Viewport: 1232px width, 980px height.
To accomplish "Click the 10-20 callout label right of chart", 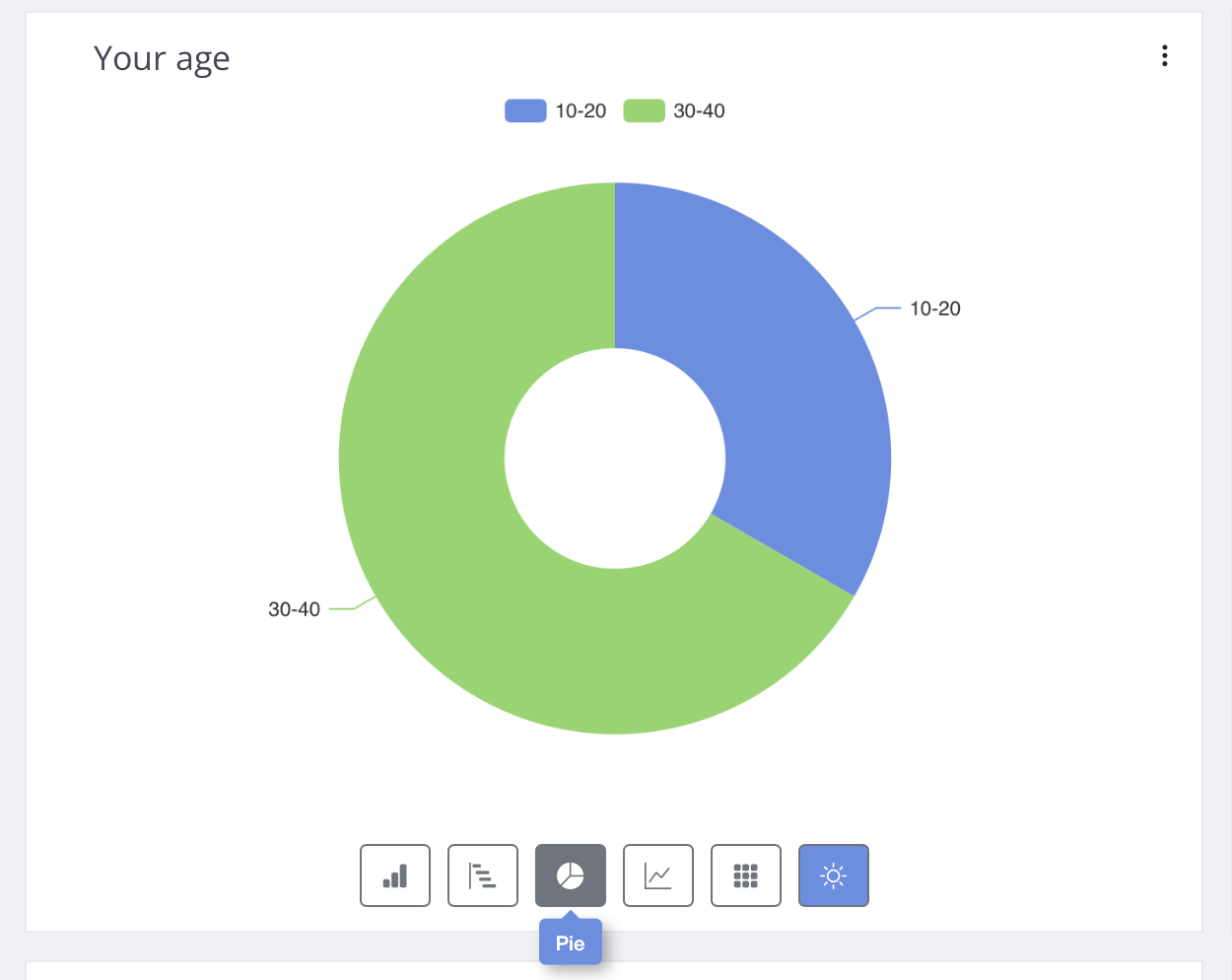I will [934, 309].
